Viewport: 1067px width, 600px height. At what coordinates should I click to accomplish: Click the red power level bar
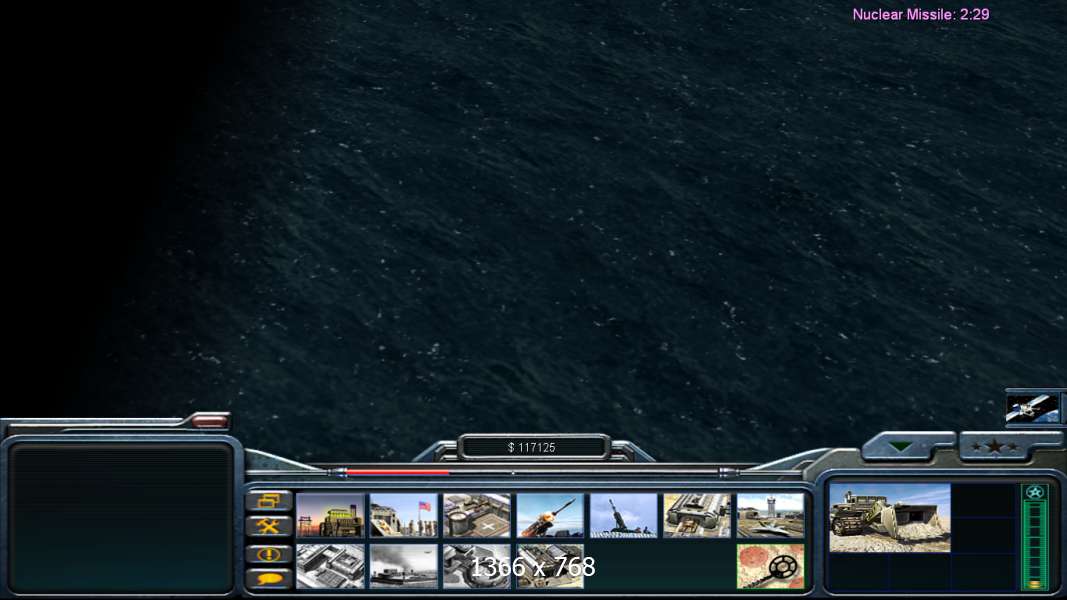397,471
